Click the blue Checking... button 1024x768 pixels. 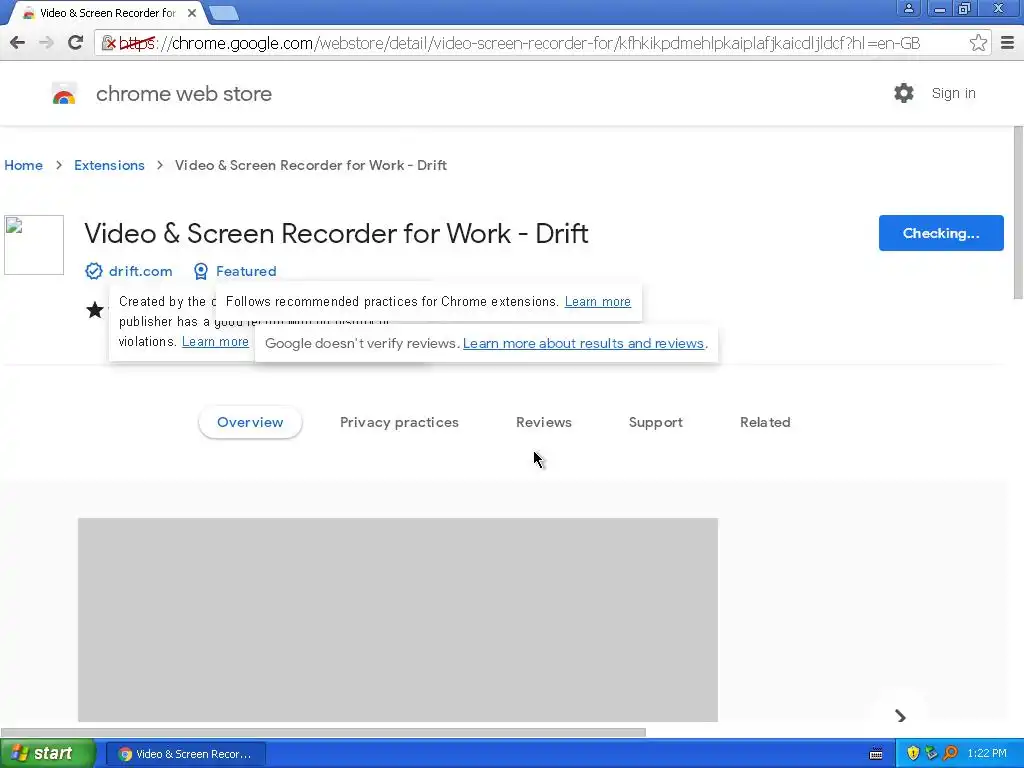click(x=941, y=233)
